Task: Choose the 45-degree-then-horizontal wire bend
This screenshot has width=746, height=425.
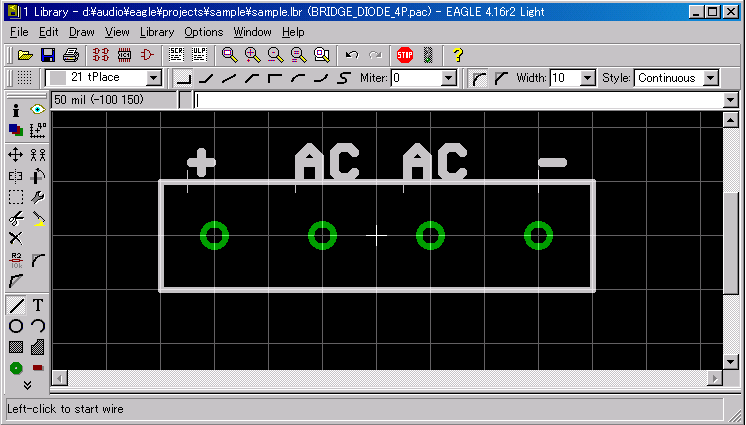Action: click(x=252, y=78)
